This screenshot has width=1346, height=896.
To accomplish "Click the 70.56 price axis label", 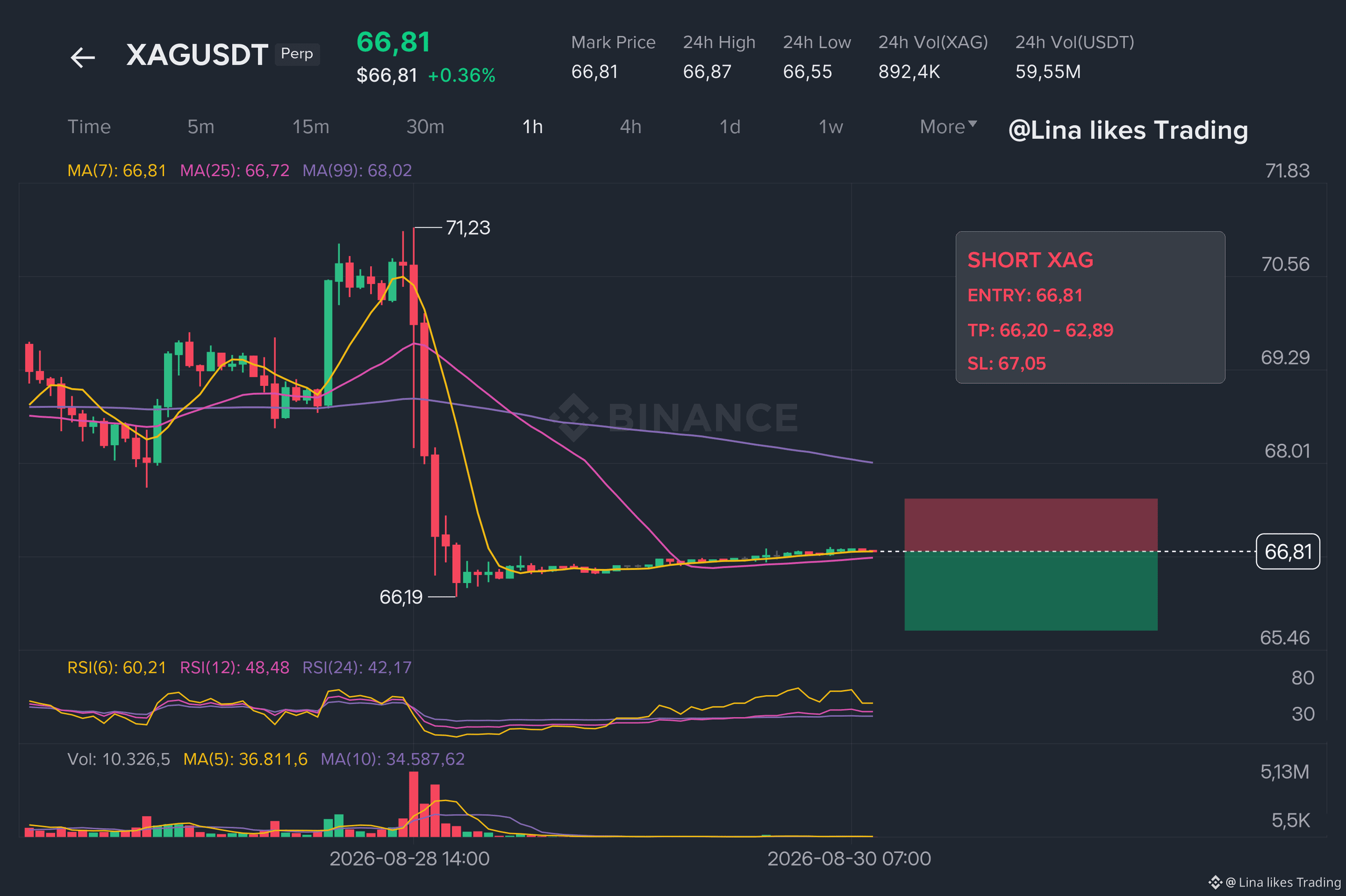I will pos(1286,264).
